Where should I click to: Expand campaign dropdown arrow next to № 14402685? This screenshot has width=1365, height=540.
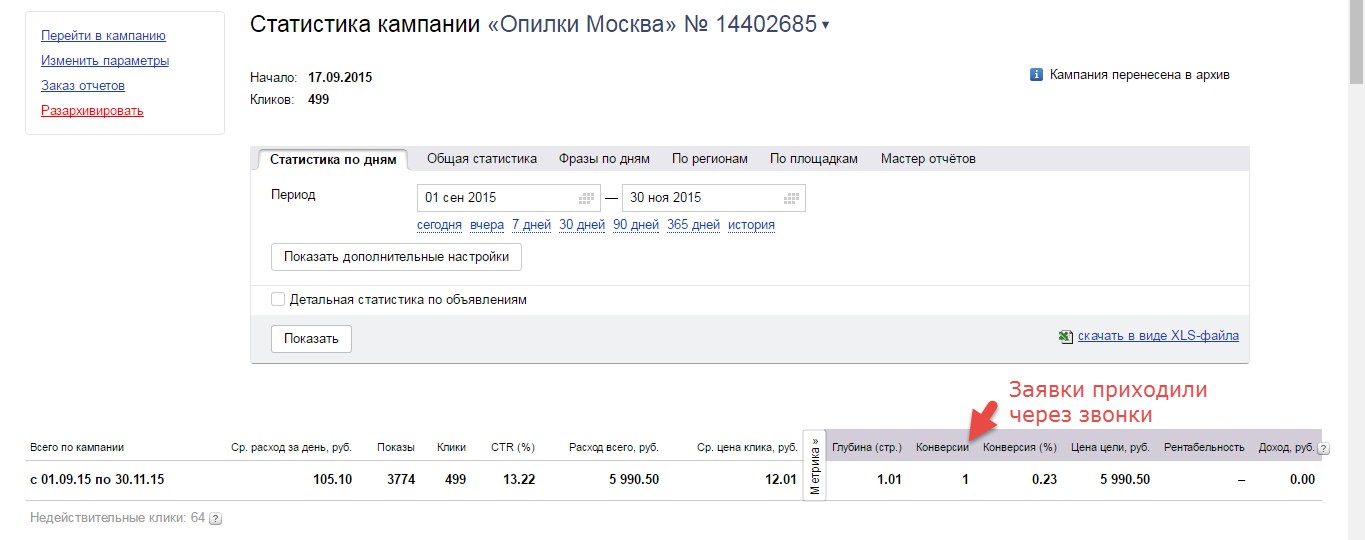(825, 26)
